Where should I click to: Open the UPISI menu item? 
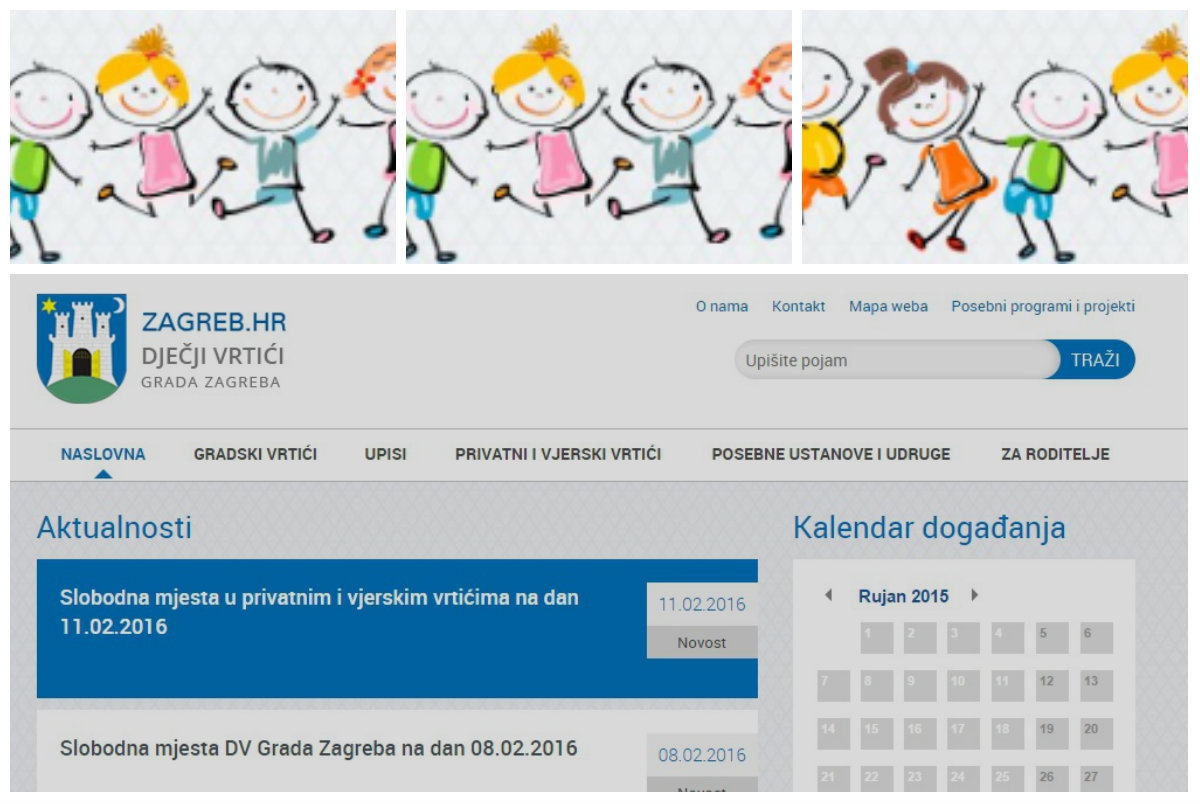pyautogui.click(x=386, y=454)
